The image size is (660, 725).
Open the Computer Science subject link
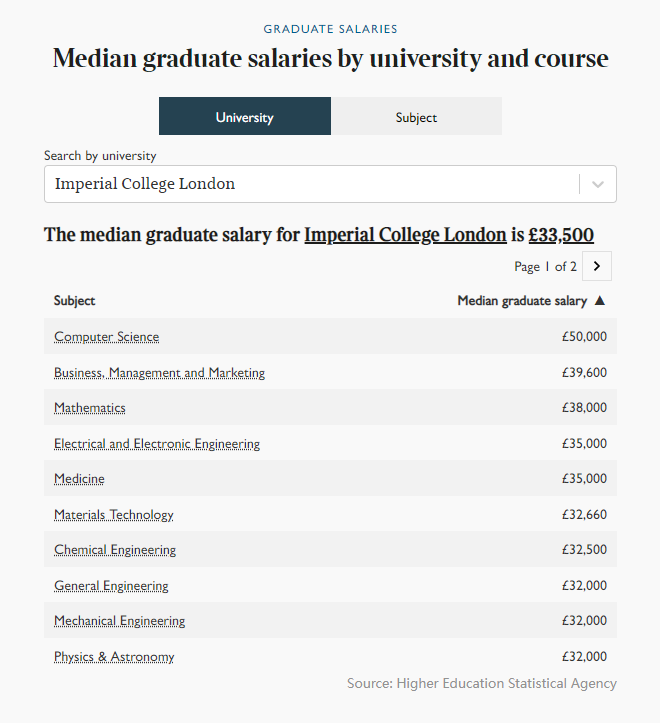106,337
